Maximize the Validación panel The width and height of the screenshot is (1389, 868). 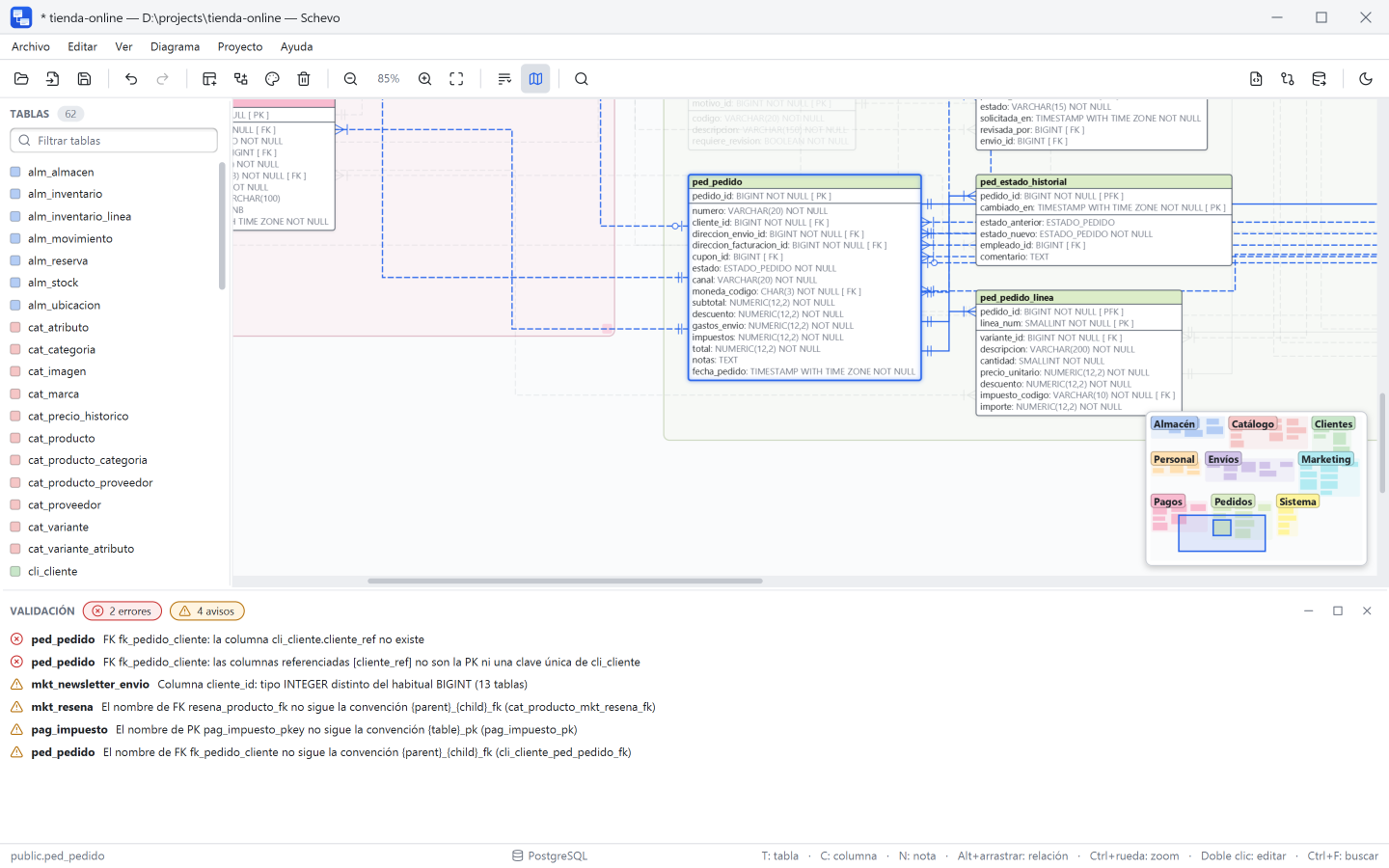pyautogui.click(x=1338, y=611)
